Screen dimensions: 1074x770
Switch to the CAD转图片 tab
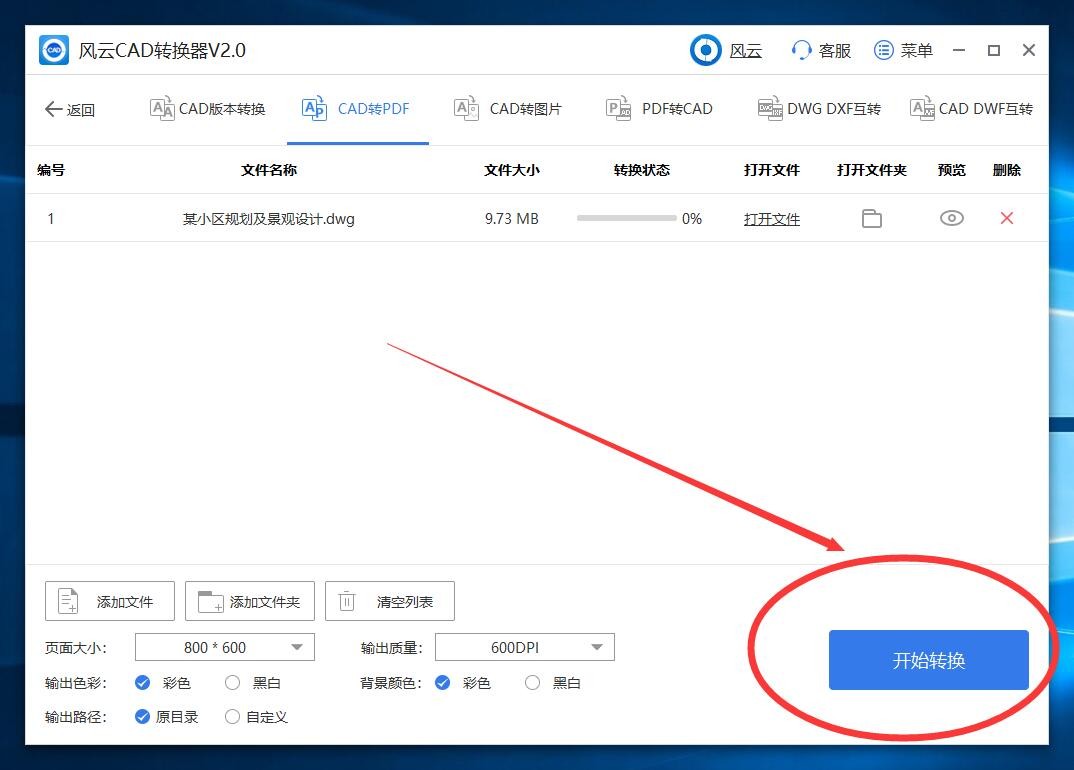507,109
